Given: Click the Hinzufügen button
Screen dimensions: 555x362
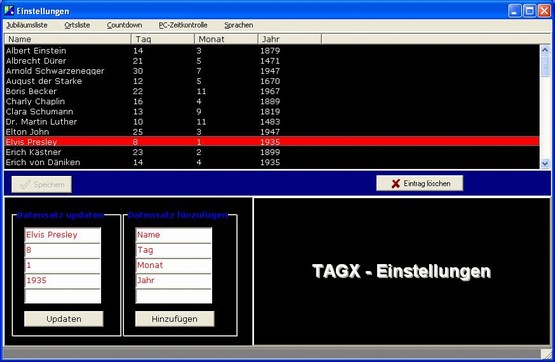Looking at the screenshot, I should pos(174,319).
